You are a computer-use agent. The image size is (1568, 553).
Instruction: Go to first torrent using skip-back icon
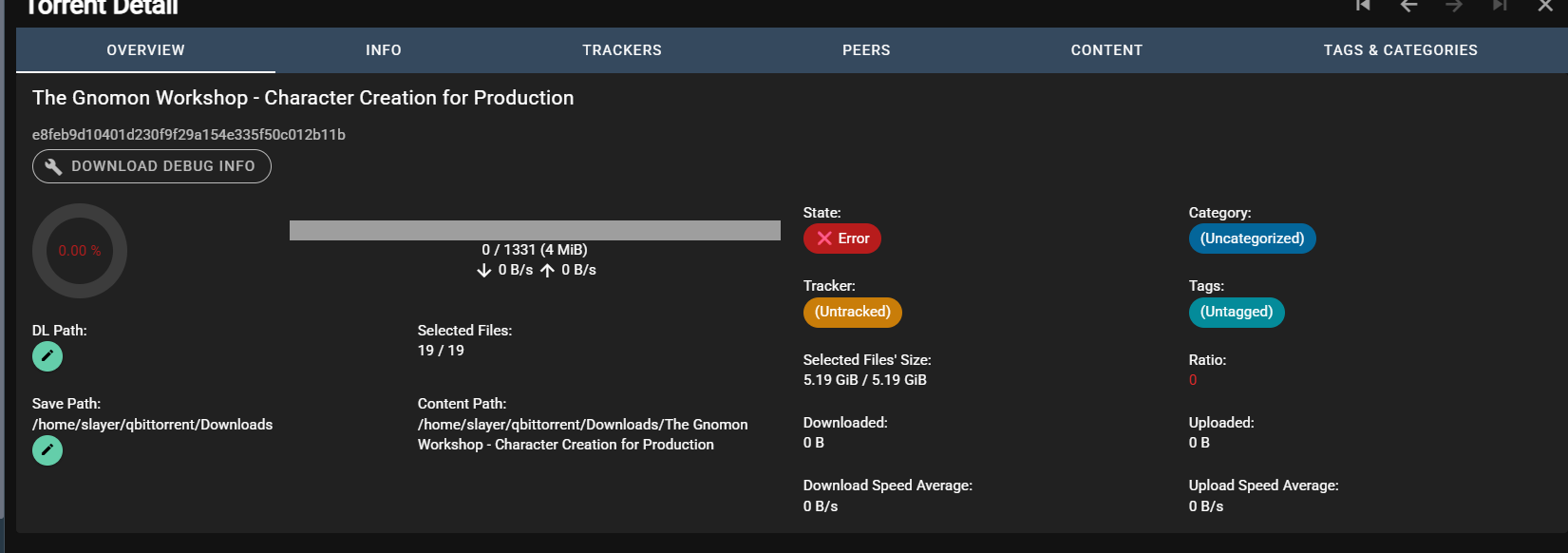click(x=1363, y=6)
